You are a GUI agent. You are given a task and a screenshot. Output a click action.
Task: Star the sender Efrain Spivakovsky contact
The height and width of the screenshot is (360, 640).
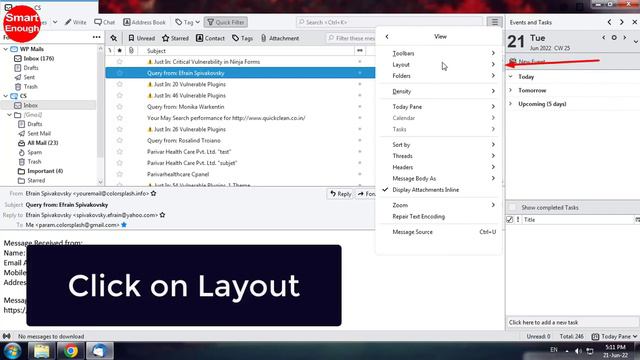tap(153, 193)
